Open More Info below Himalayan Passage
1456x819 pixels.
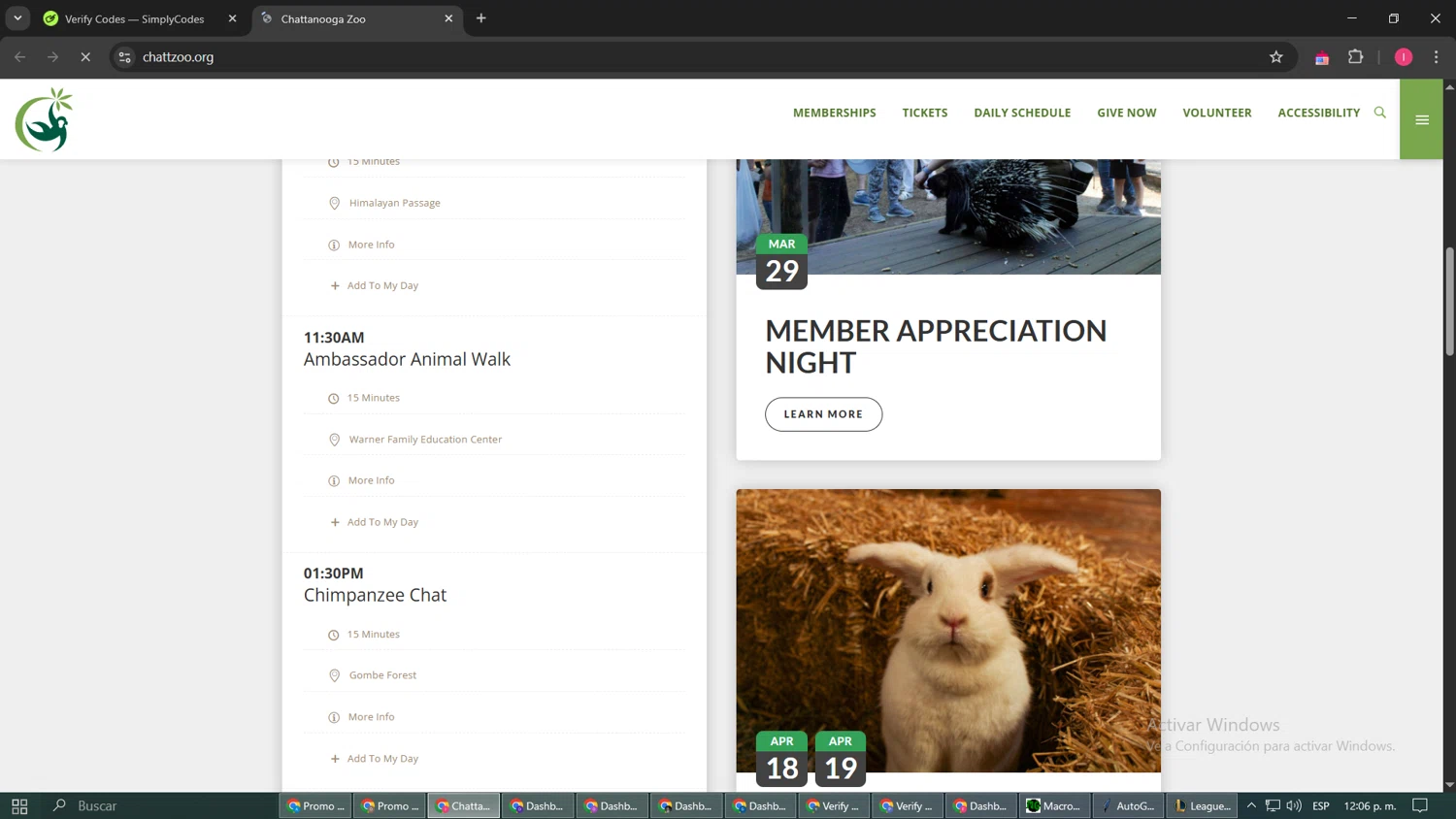371,245
